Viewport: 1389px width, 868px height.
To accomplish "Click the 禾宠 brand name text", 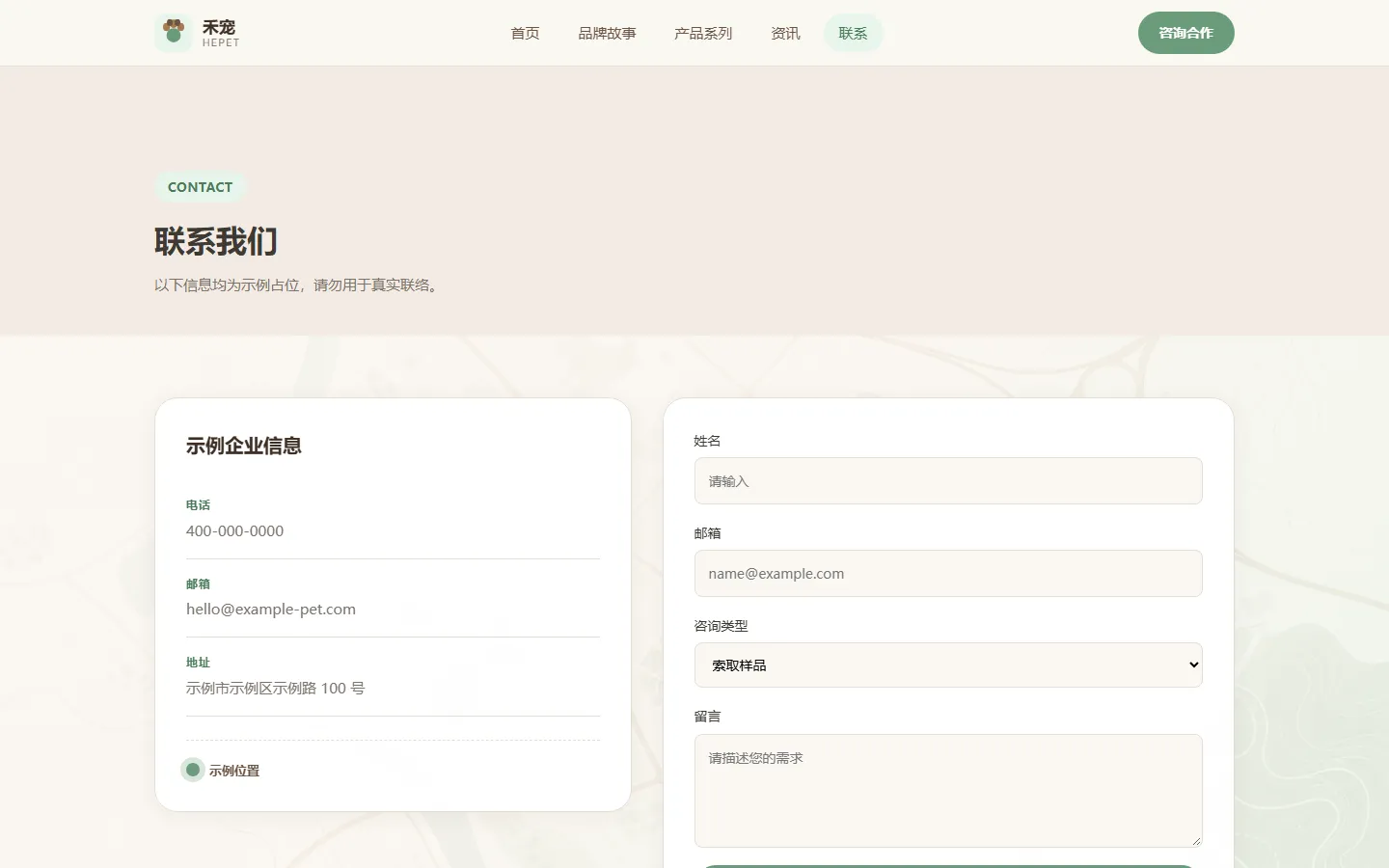I will coord(219,27).
